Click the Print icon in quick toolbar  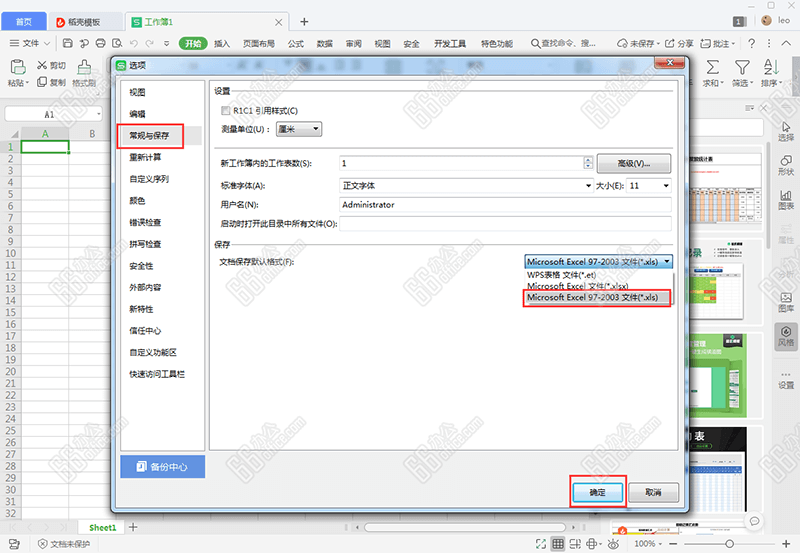101,43
